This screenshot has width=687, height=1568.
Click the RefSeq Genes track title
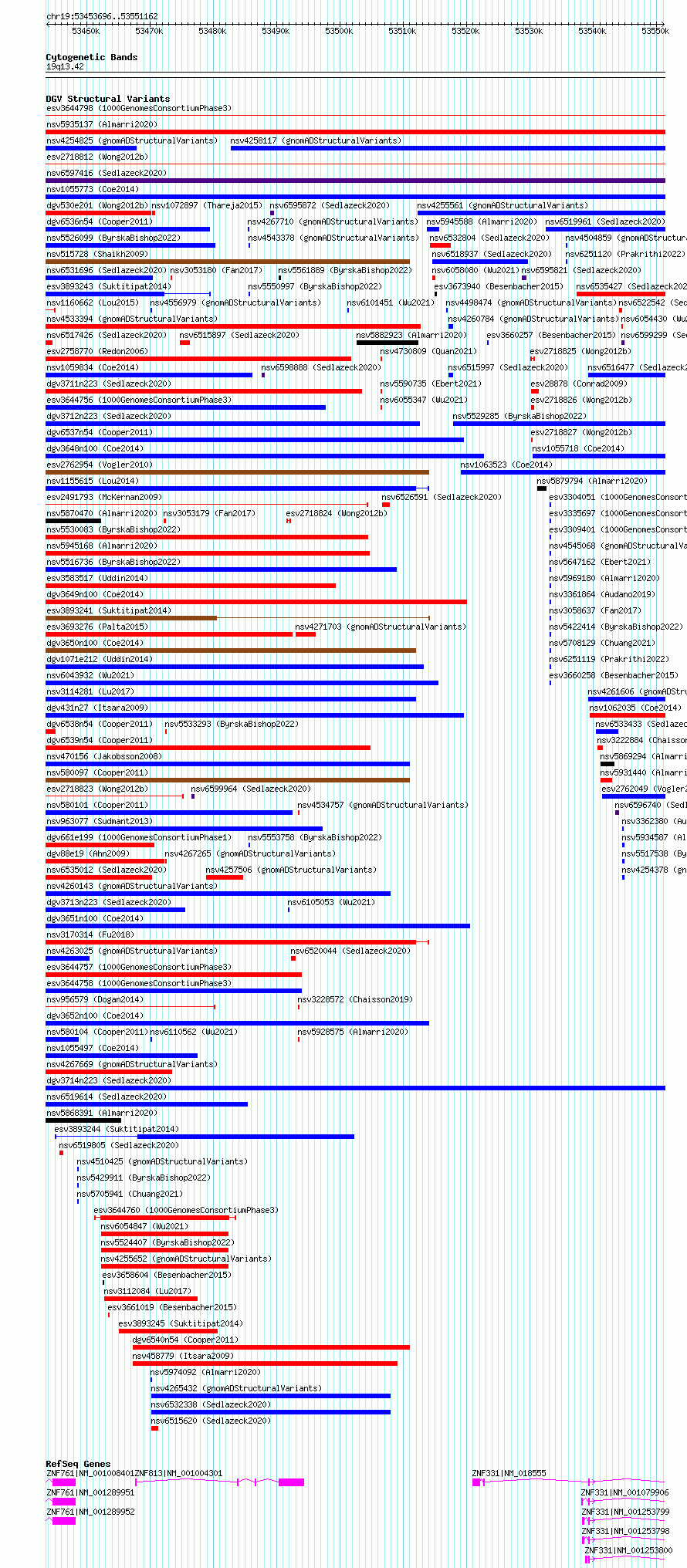pos(78,1464)
